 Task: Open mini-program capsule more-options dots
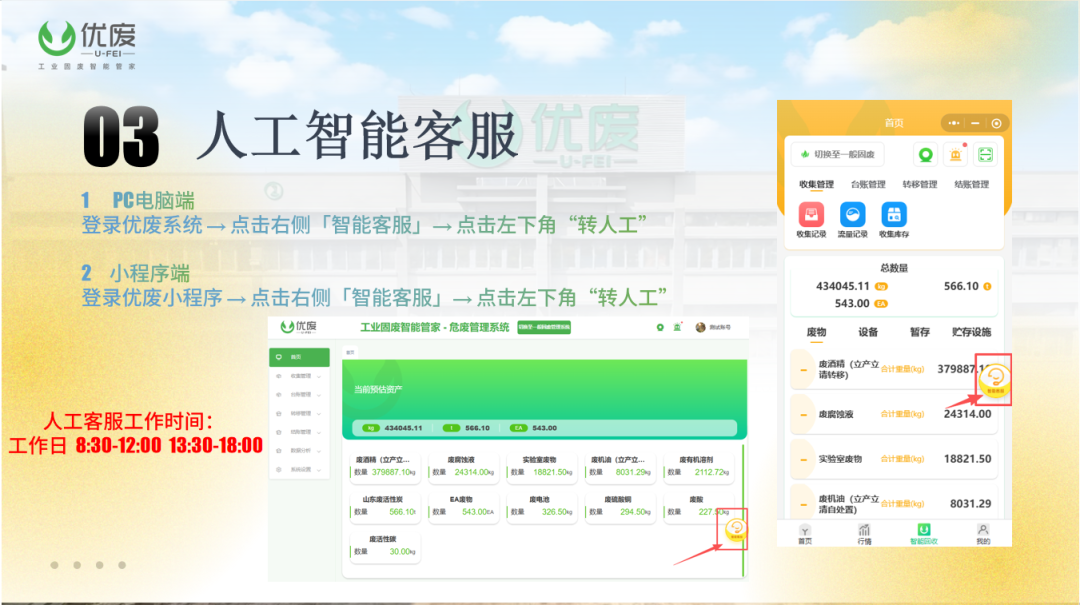[x=954, y=123]
